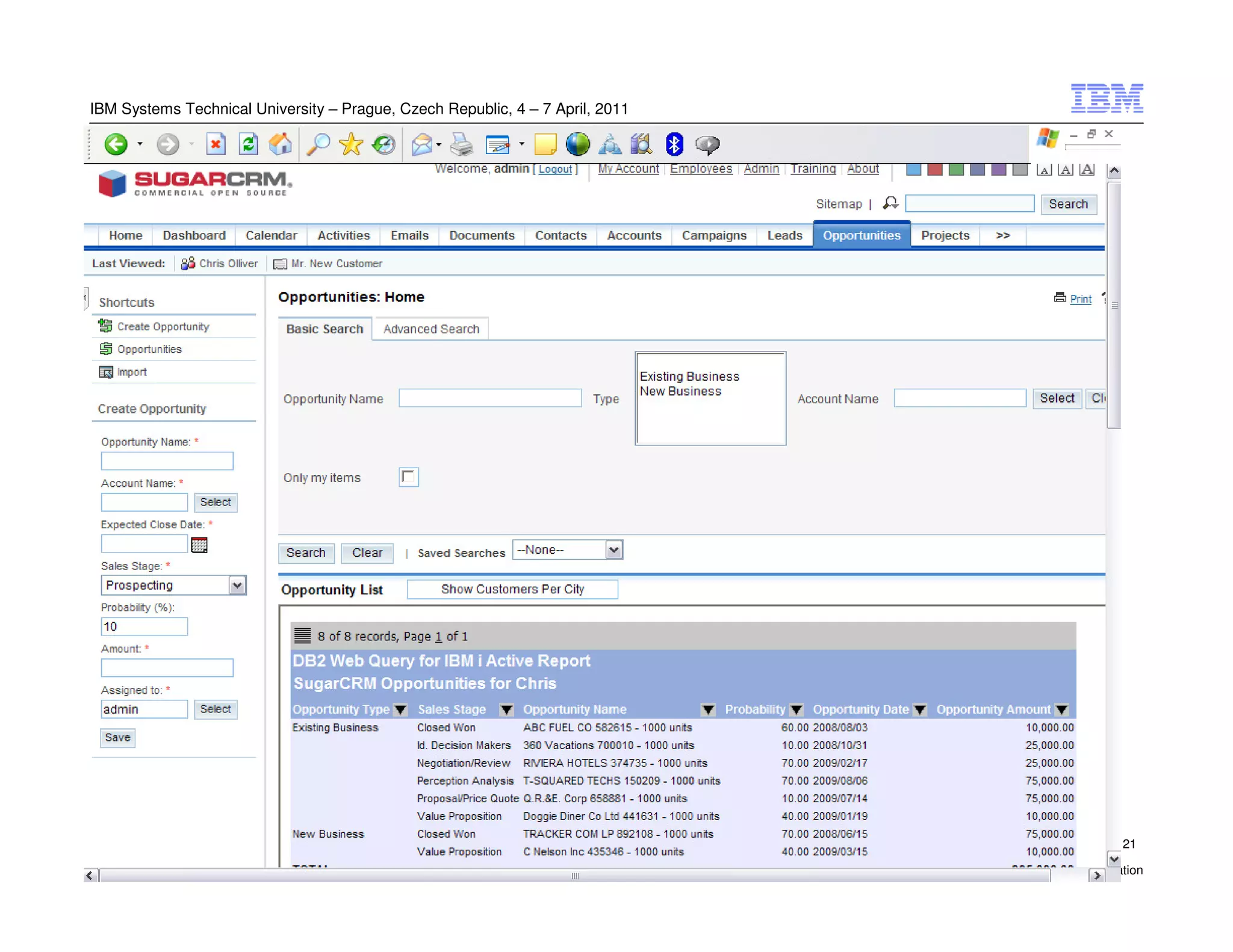This screenshot has width=1233, height=952.
Task: Open the Saved Searches dropdown
Action: coord(613,550)
